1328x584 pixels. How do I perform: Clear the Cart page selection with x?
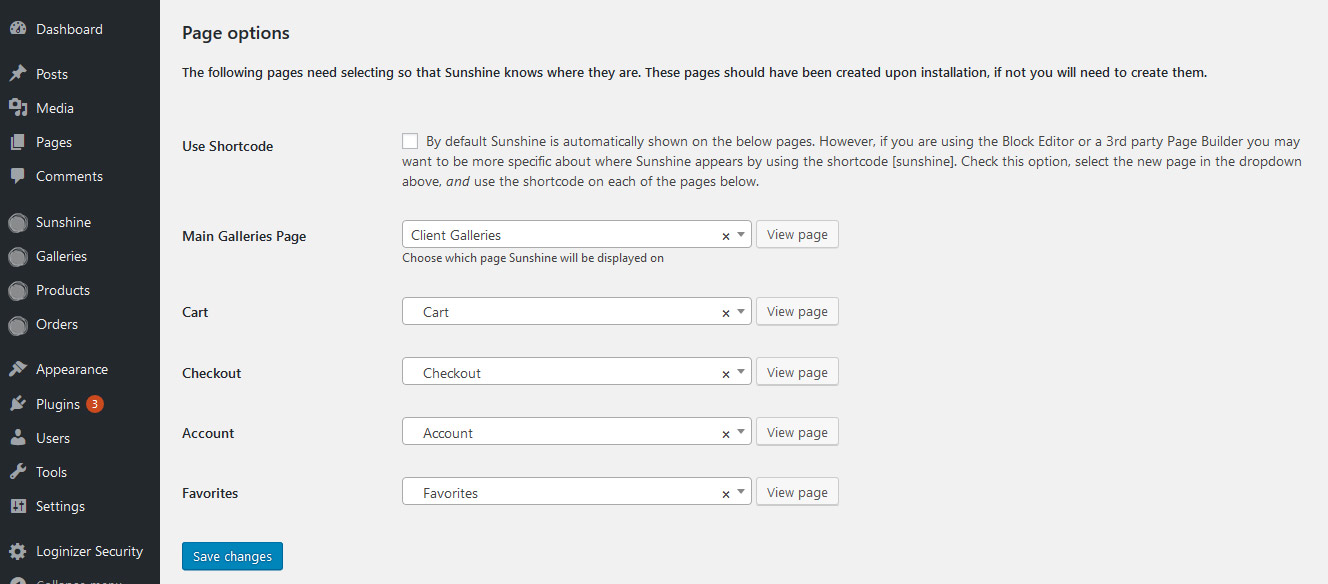coord(726,313)
